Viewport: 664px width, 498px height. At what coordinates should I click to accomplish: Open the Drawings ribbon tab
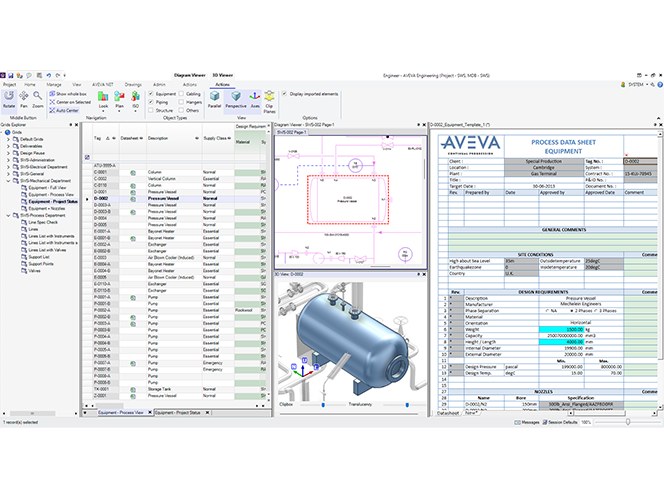[x=133, y=85]
